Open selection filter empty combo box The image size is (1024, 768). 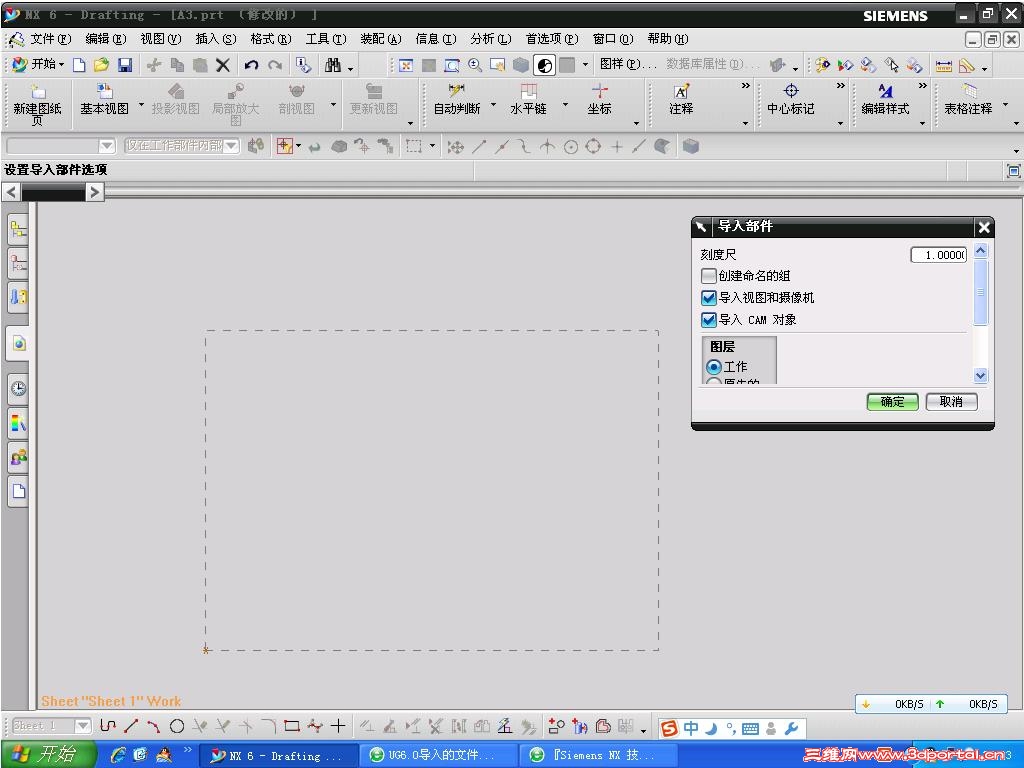(x=61, y=146)
